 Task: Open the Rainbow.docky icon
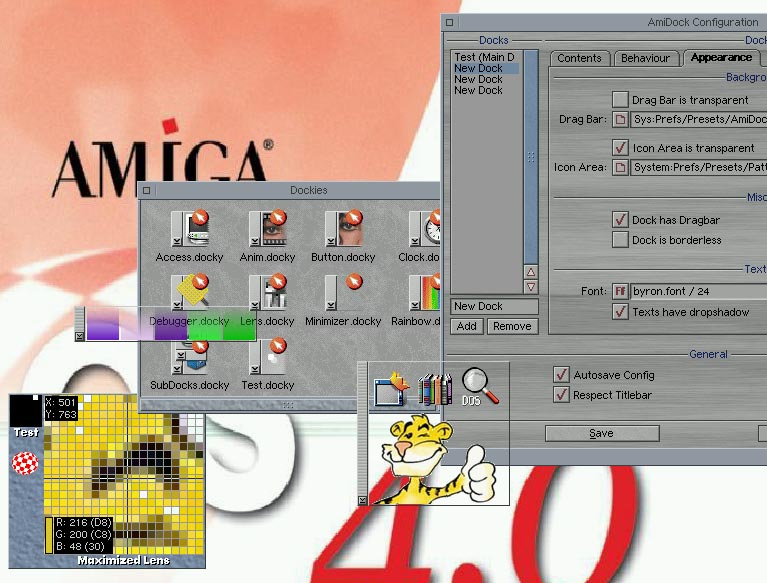(x=425, y=292)
